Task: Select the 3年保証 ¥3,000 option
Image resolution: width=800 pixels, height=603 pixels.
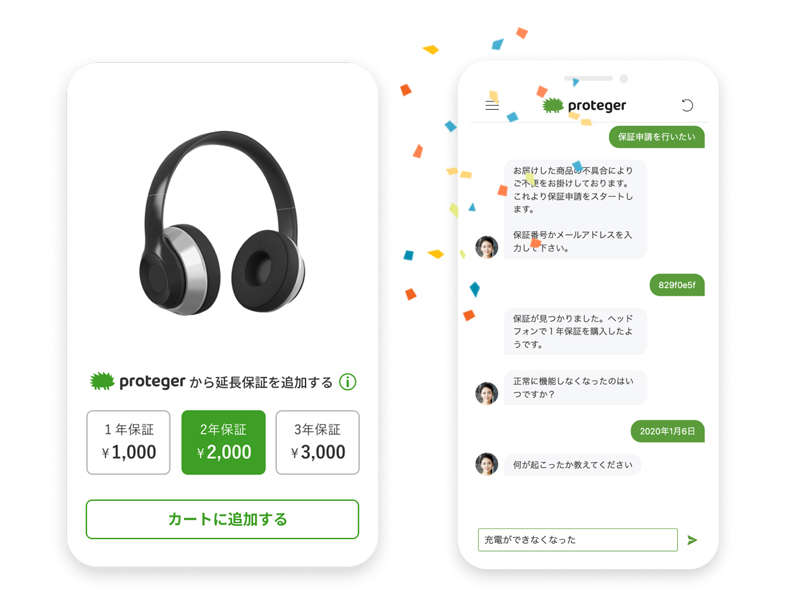Action: tap(318, 442)
